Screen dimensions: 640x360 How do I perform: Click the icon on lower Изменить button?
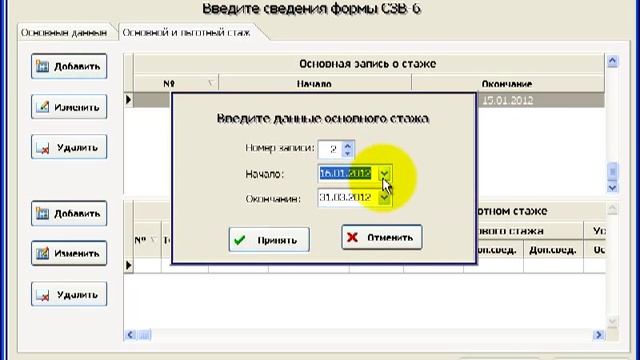(42, 253)
